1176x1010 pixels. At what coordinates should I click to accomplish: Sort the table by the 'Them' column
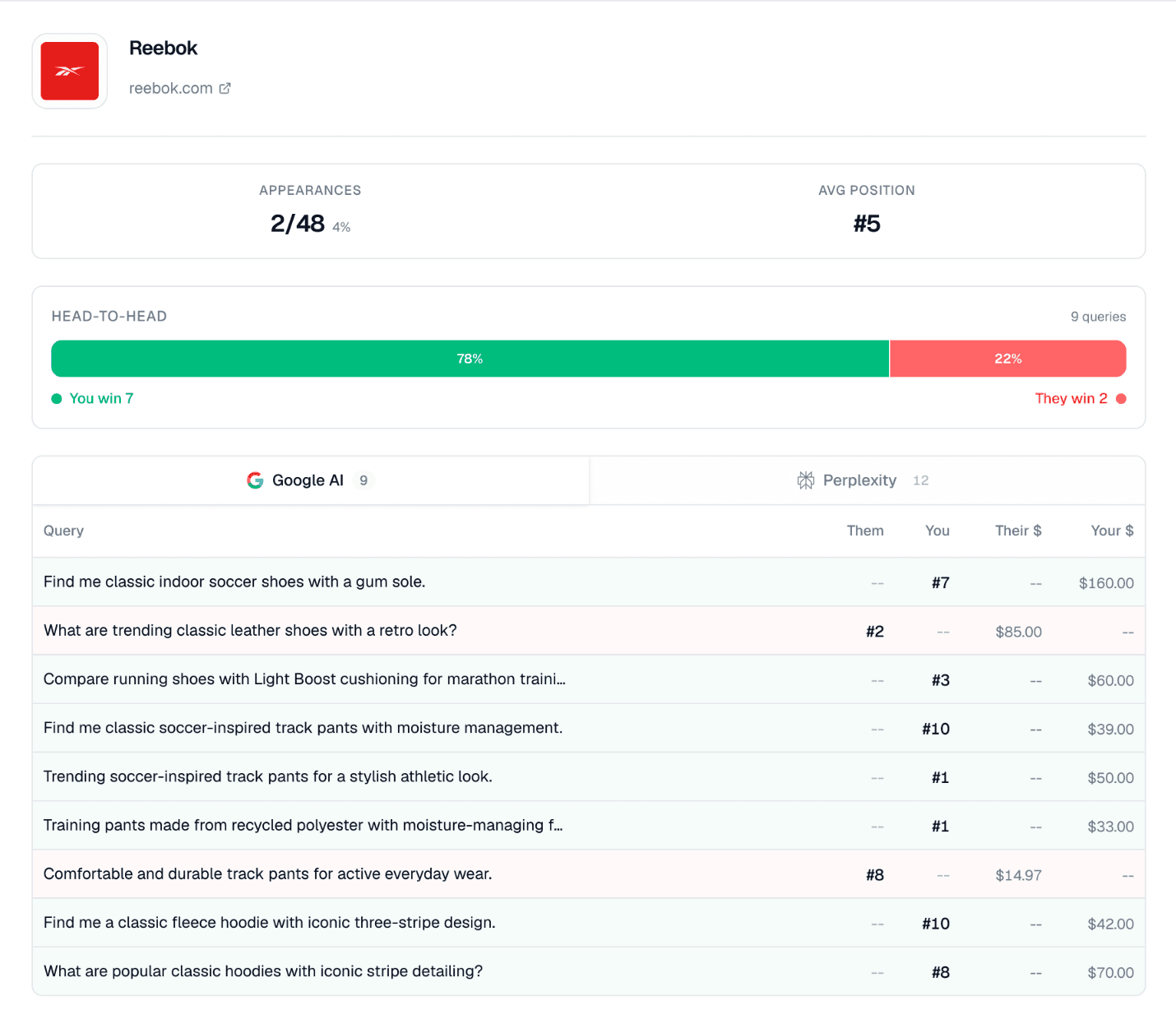[x=865, y=530]
